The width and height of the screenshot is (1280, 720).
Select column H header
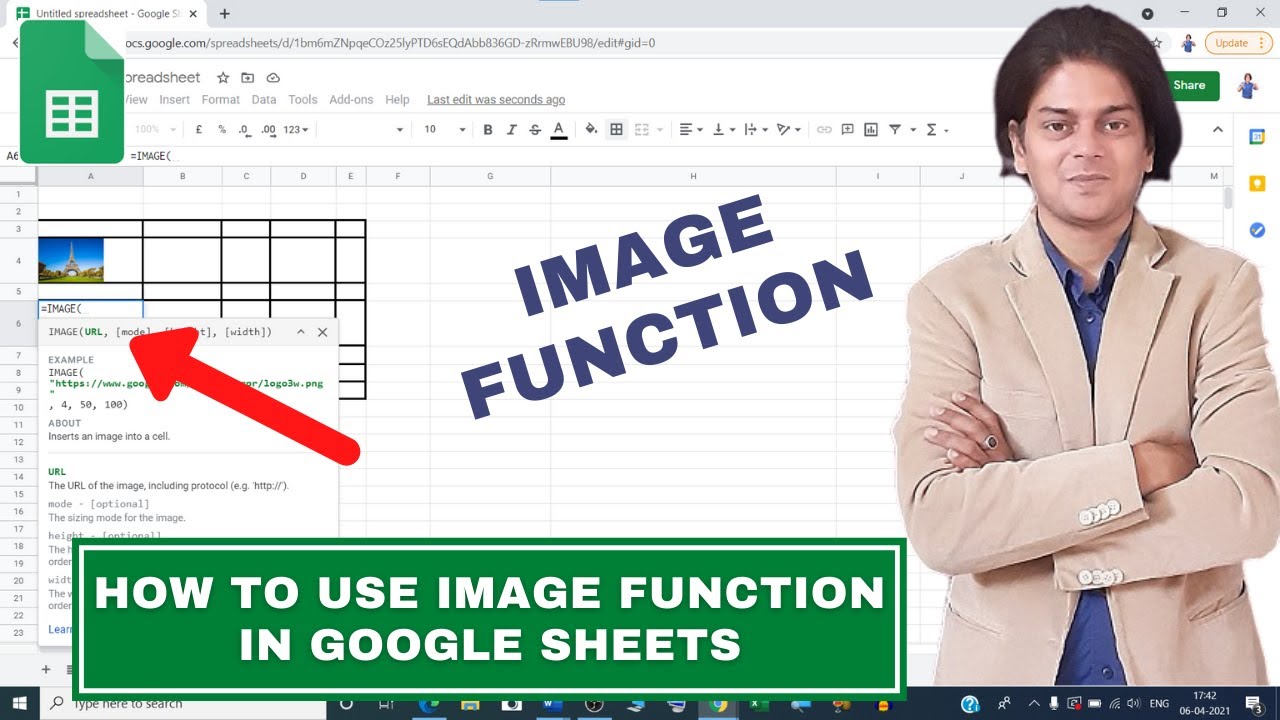click(693, 176)
